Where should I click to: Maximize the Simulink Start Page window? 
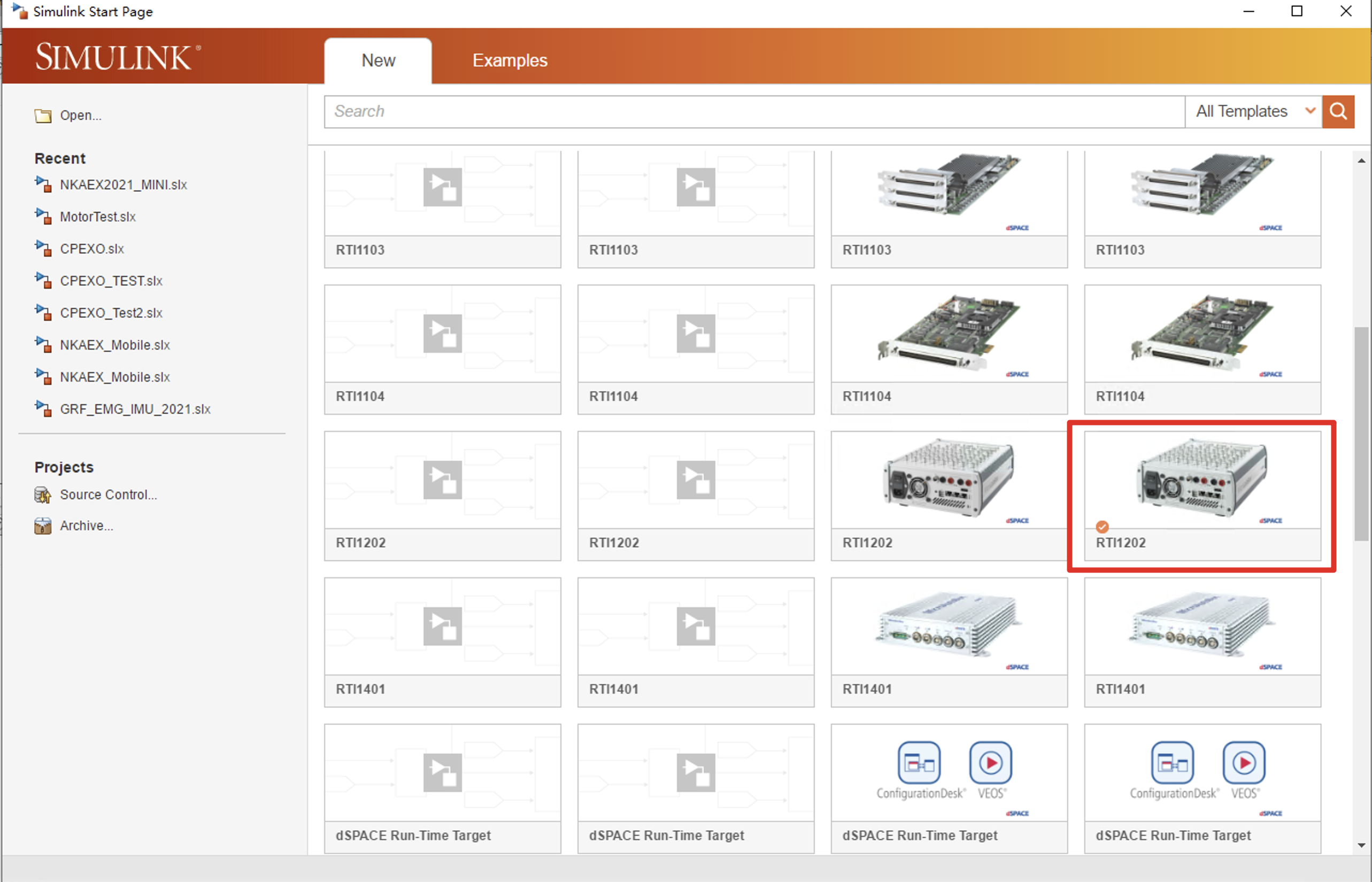pyautogui.click(x=1297, y=11)
